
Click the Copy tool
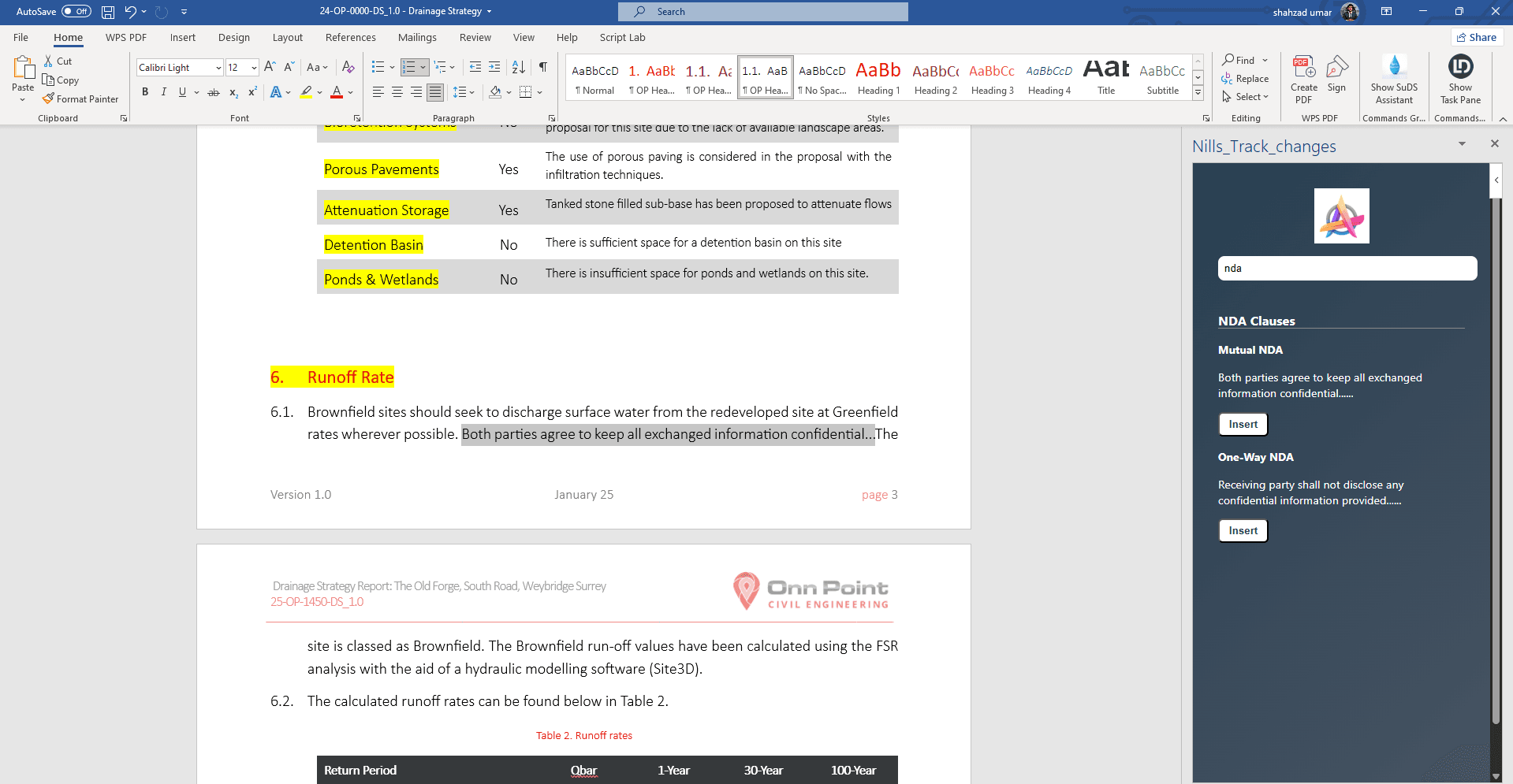click(61, 80)
